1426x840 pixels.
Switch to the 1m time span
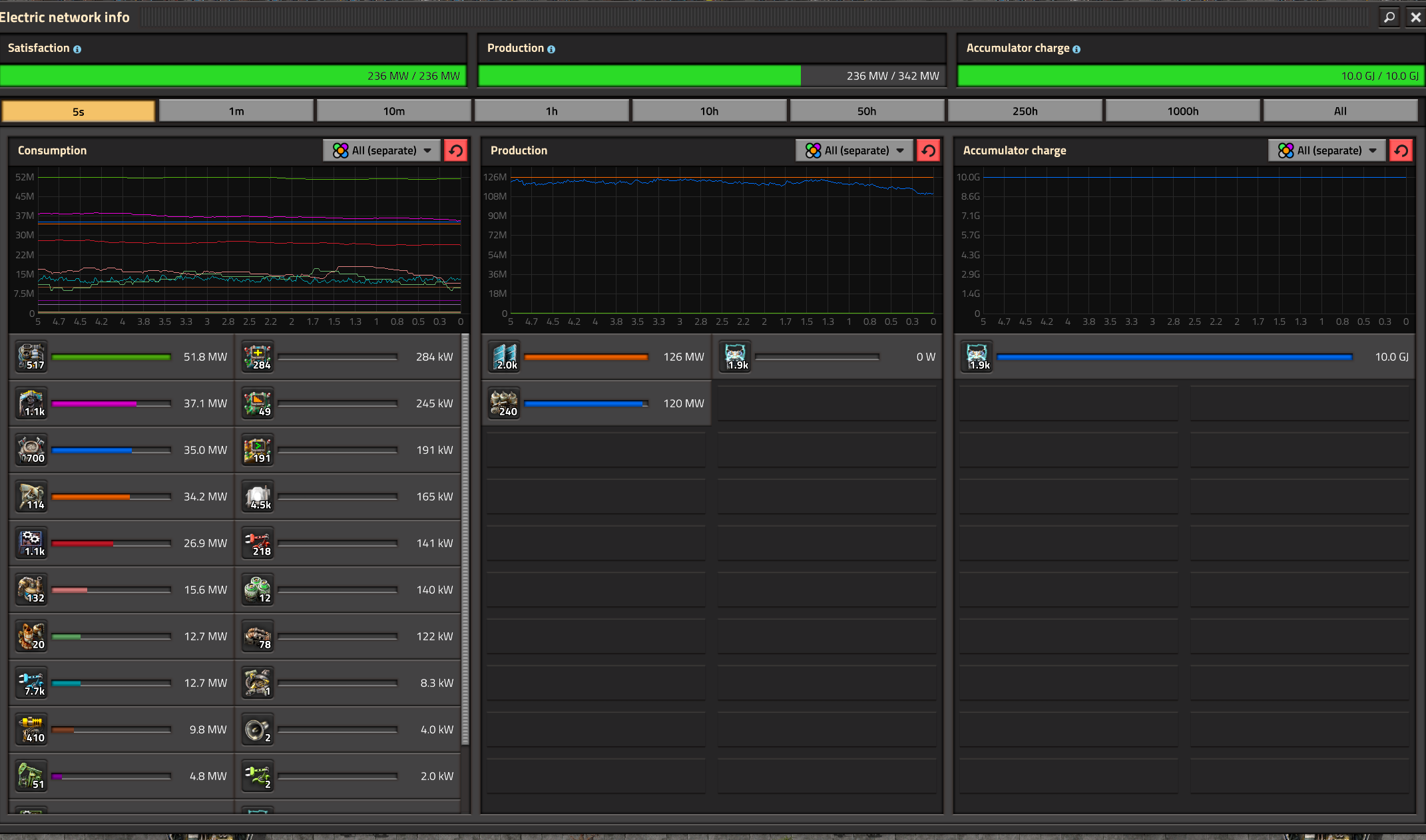click(x=236, y=111)
